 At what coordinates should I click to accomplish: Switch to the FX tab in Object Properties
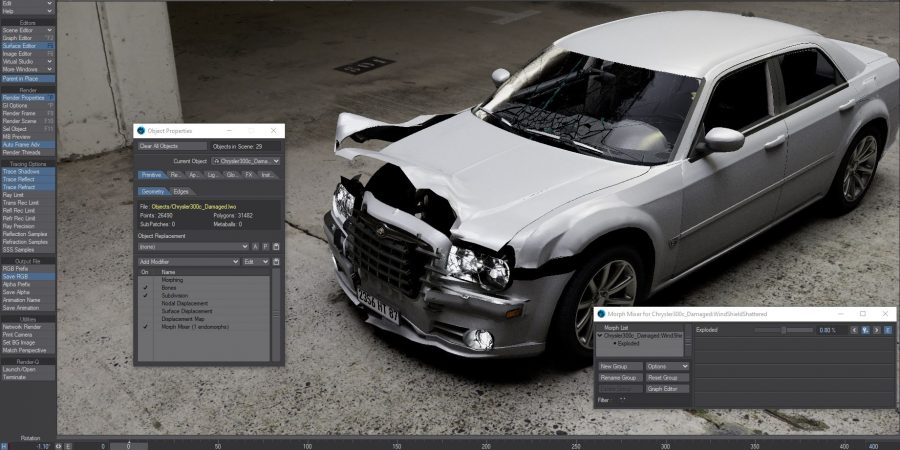249,175
